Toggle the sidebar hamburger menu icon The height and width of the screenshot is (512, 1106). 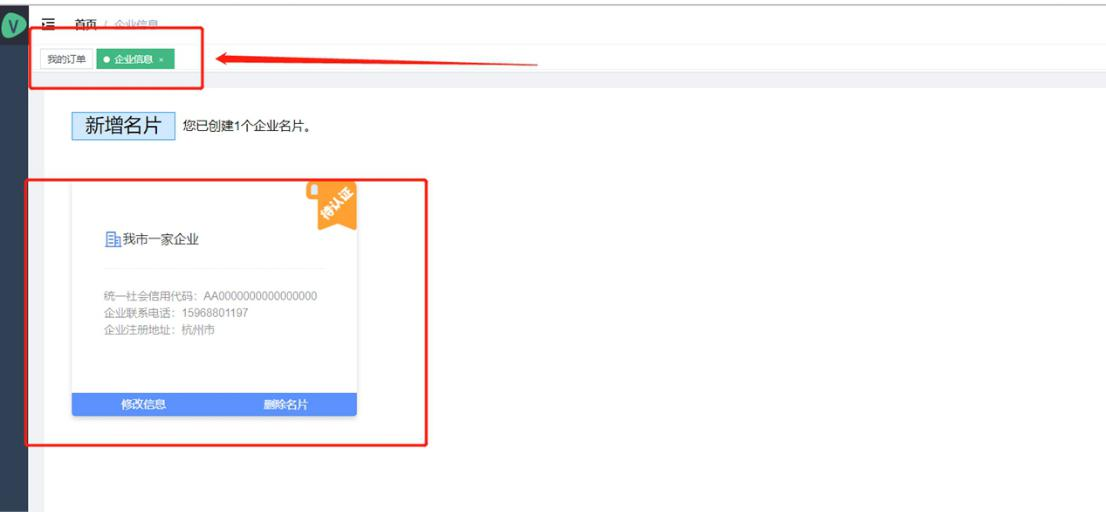pos(48,25)
